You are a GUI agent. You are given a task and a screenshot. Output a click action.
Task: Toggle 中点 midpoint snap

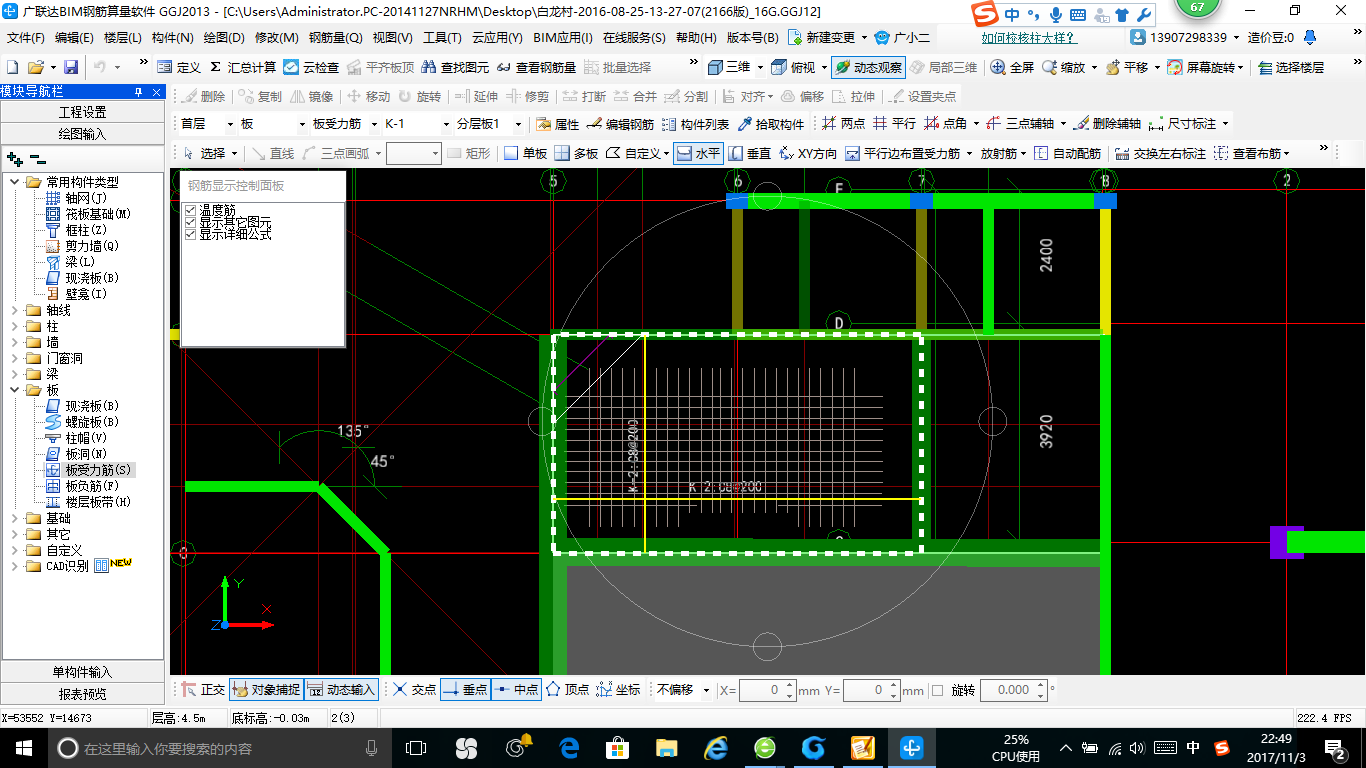(x=516, y=690)
